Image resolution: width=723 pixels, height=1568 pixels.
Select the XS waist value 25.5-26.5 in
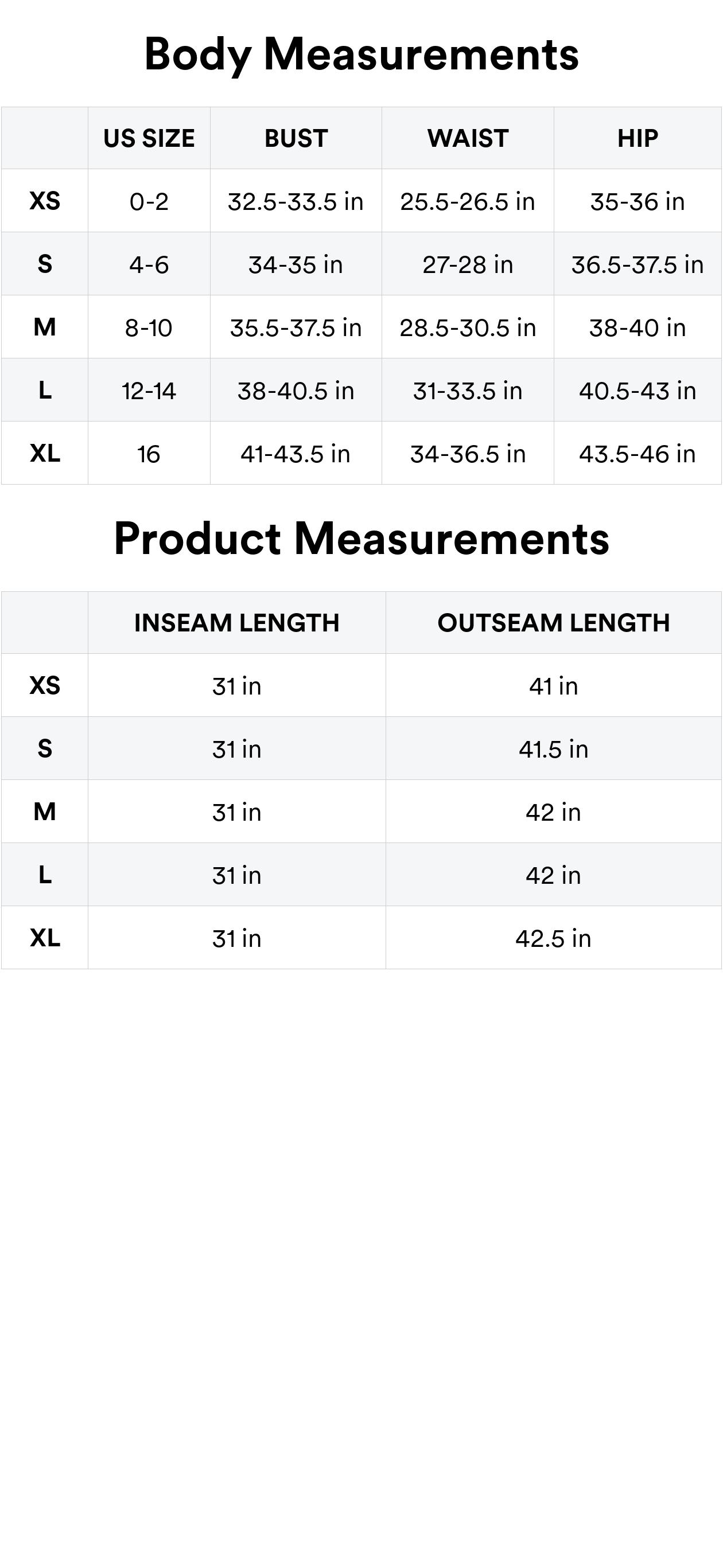click(468, 201)
